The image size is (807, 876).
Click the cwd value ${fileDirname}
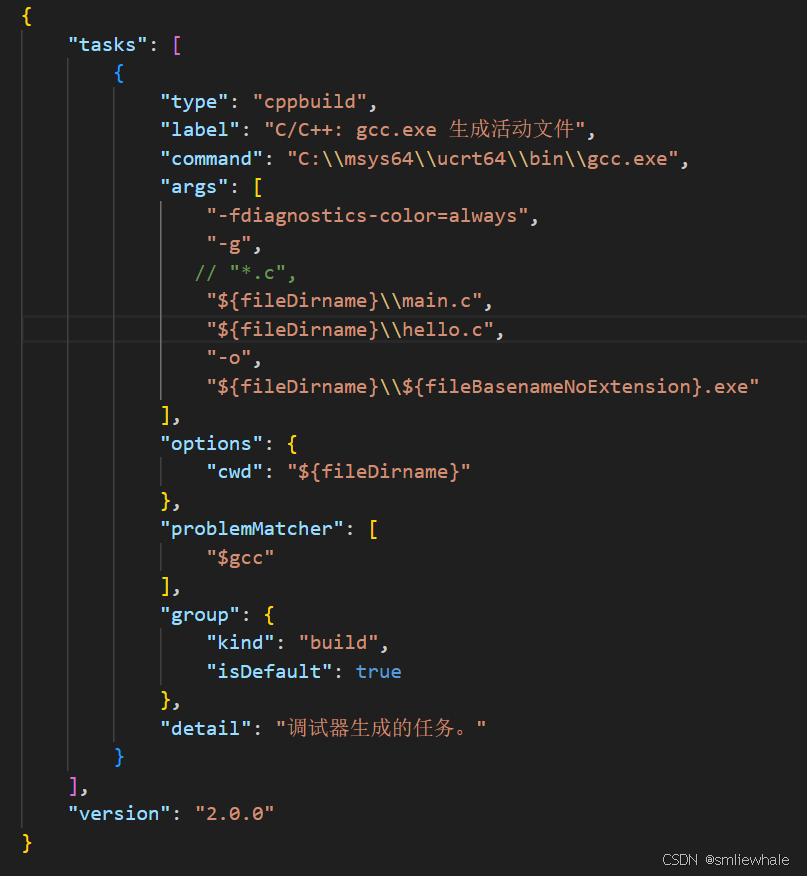379,472
